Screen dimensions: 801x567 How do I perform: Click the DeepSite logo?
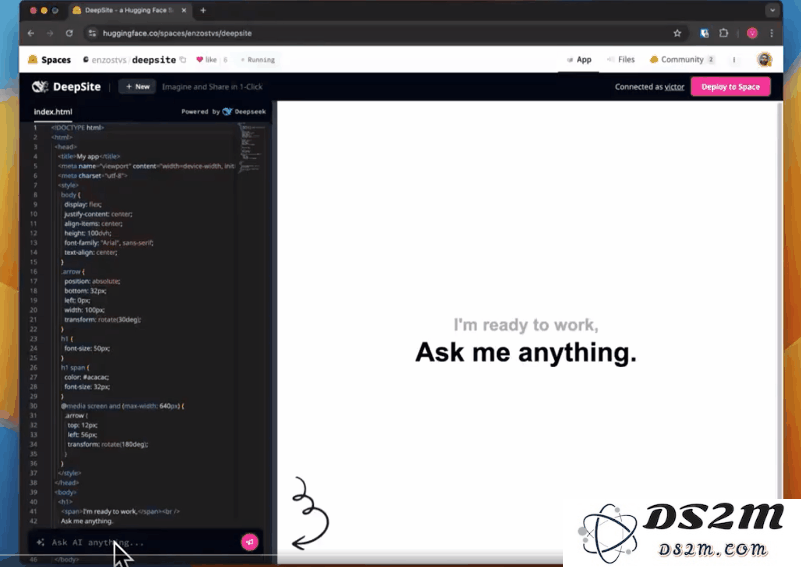tap(66, 87)
